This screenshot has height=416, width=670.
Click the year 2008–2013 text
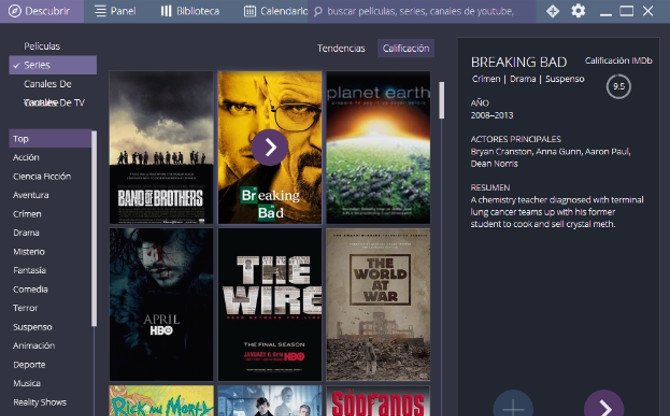pyautogui.click(x=492, y=115)
